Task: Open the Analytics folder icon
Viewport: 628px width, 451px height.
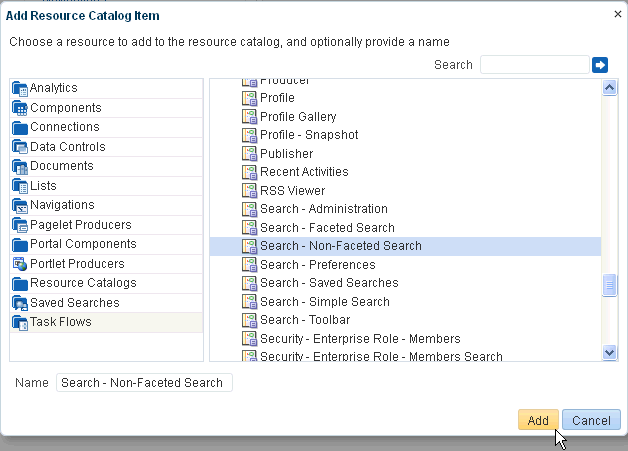Action: (x=20, y=89)
